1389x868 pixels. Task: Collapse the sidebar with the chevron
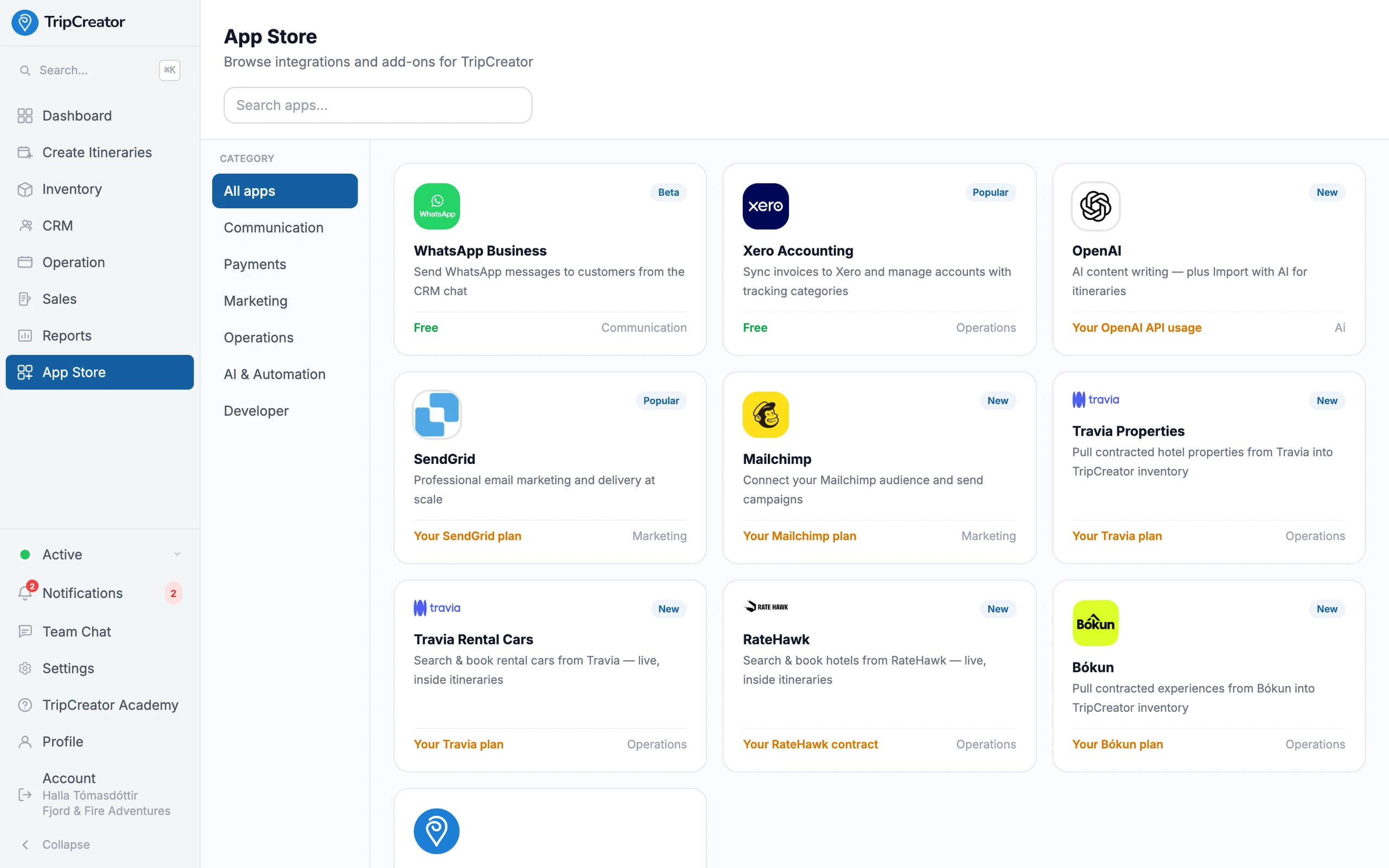click(26, 845)
